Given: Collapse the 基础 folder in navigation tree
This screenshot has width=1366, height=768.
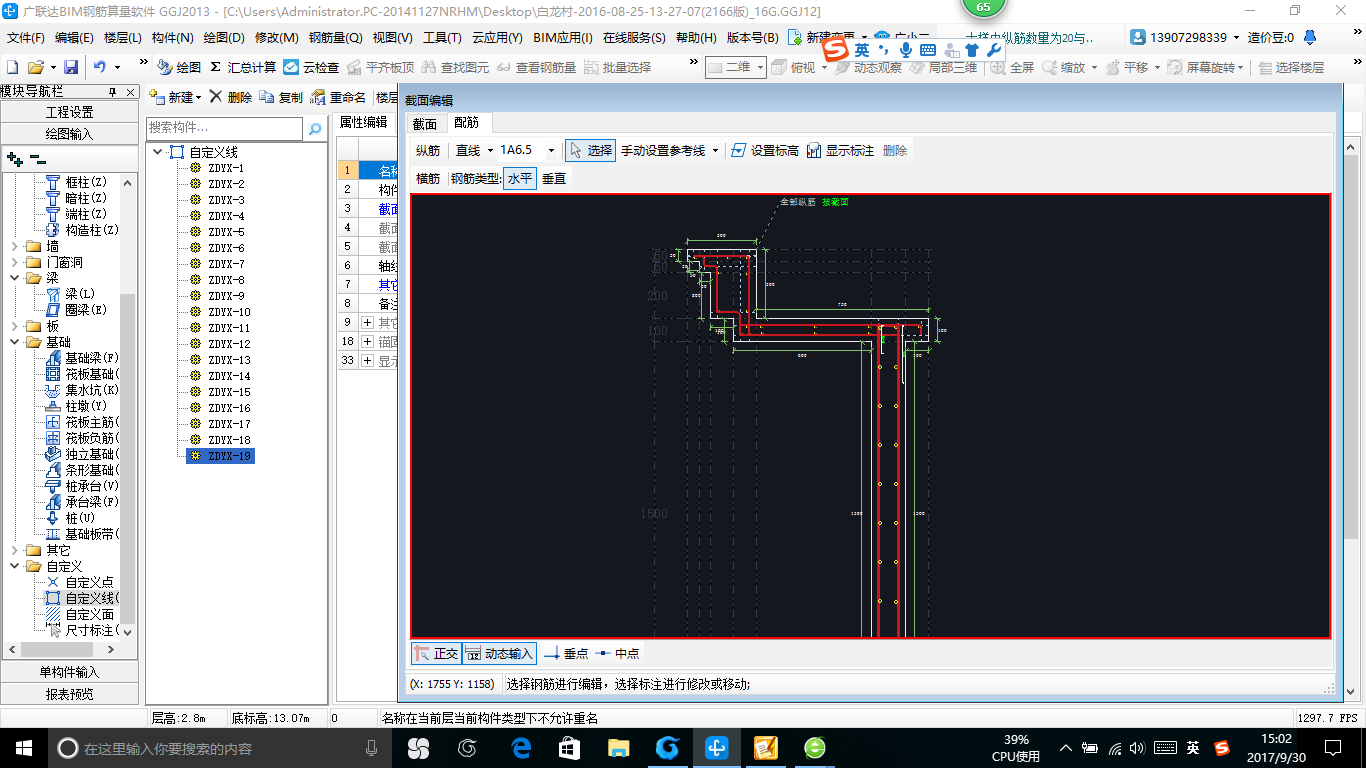Looking at the screenshot, I should [x=13, y=342].
